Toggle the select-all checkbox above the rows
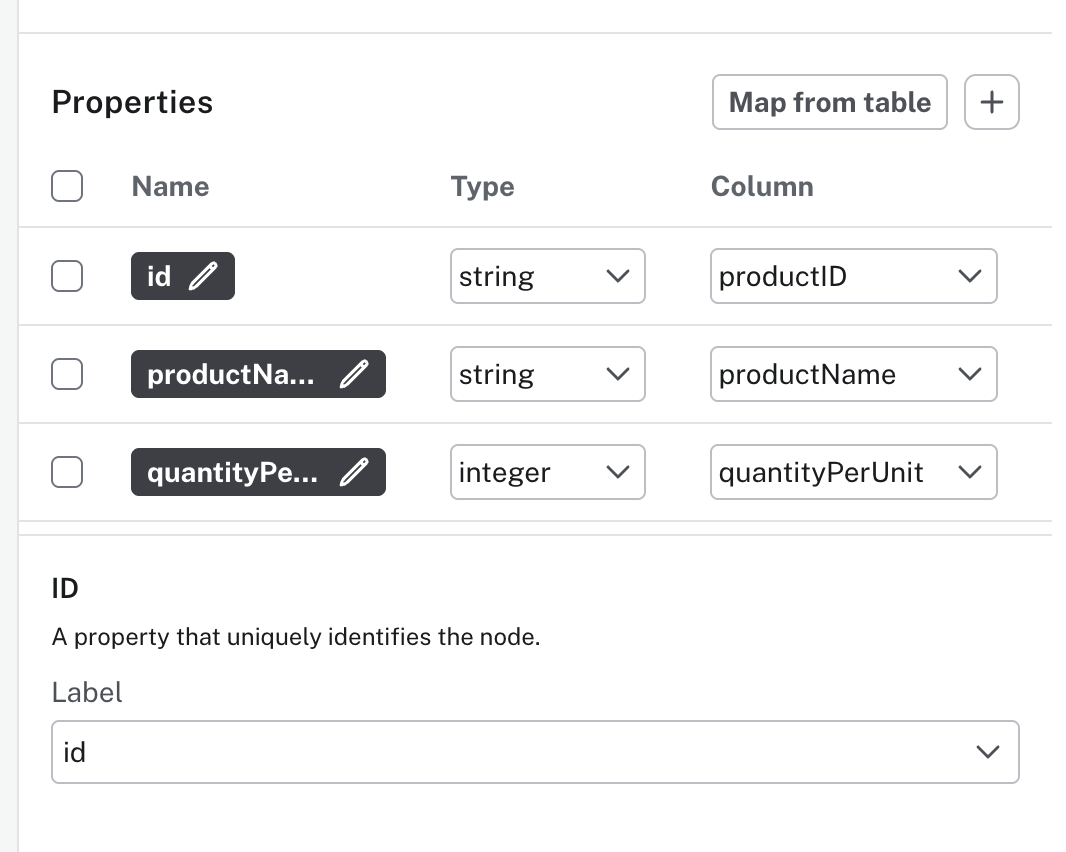The width and height of the screenshot is (1066, 852). 67,186
